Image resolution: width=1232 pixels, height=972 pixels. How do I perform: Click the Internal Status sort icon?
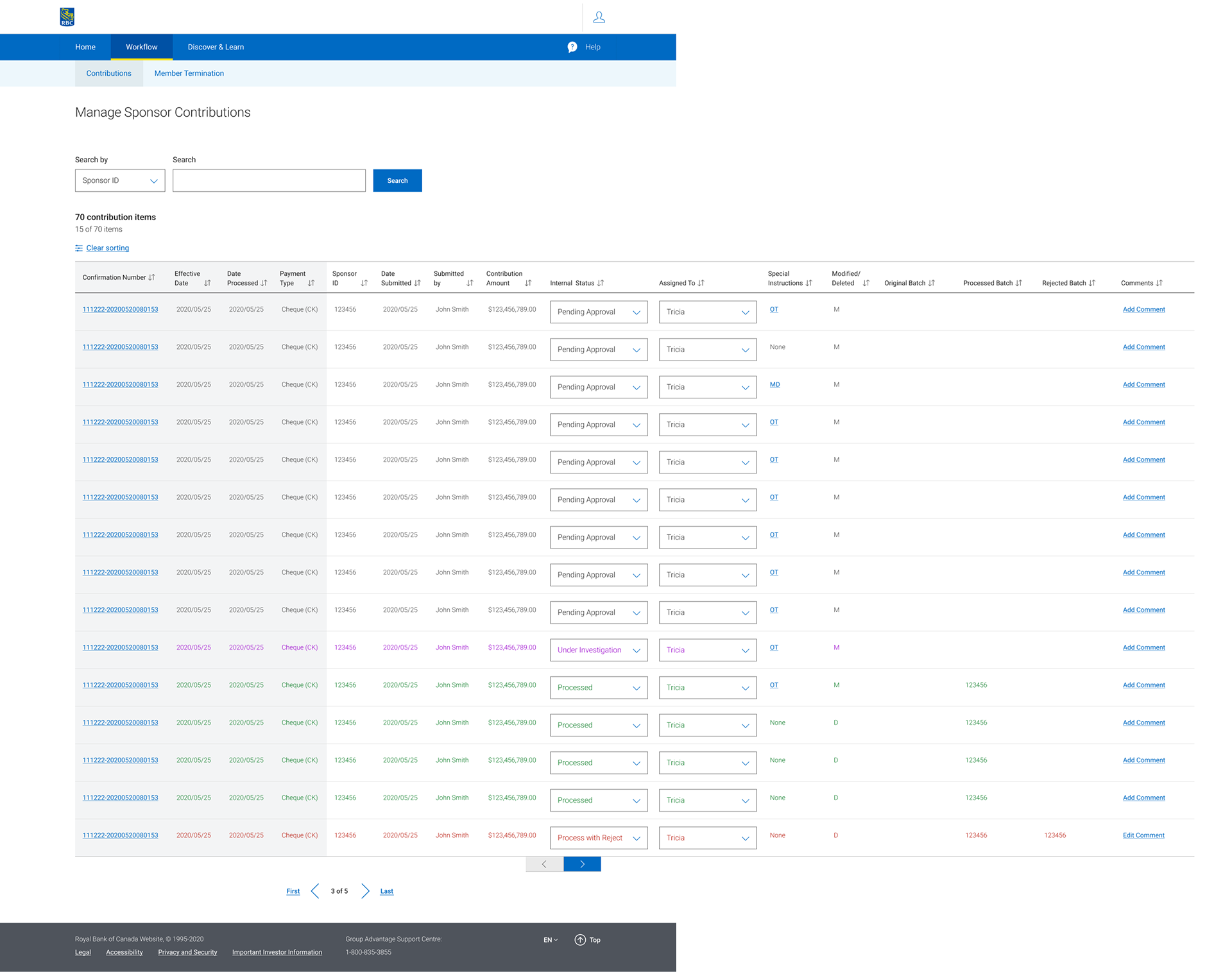pyautogui.click(x=601, y=283)
